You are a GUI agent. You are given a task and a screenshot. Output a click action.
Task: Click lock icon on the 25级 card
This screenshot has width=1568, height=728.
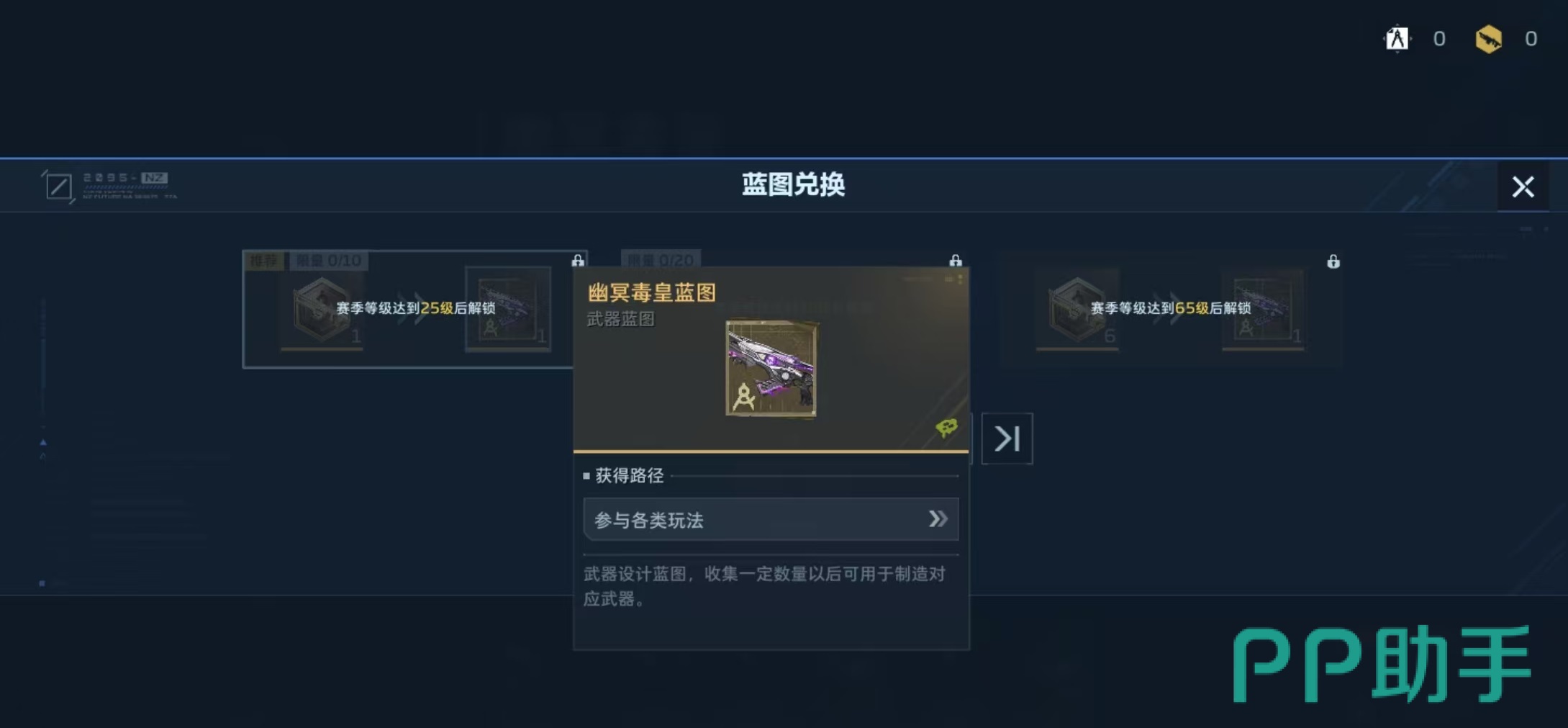click(578, 260)
